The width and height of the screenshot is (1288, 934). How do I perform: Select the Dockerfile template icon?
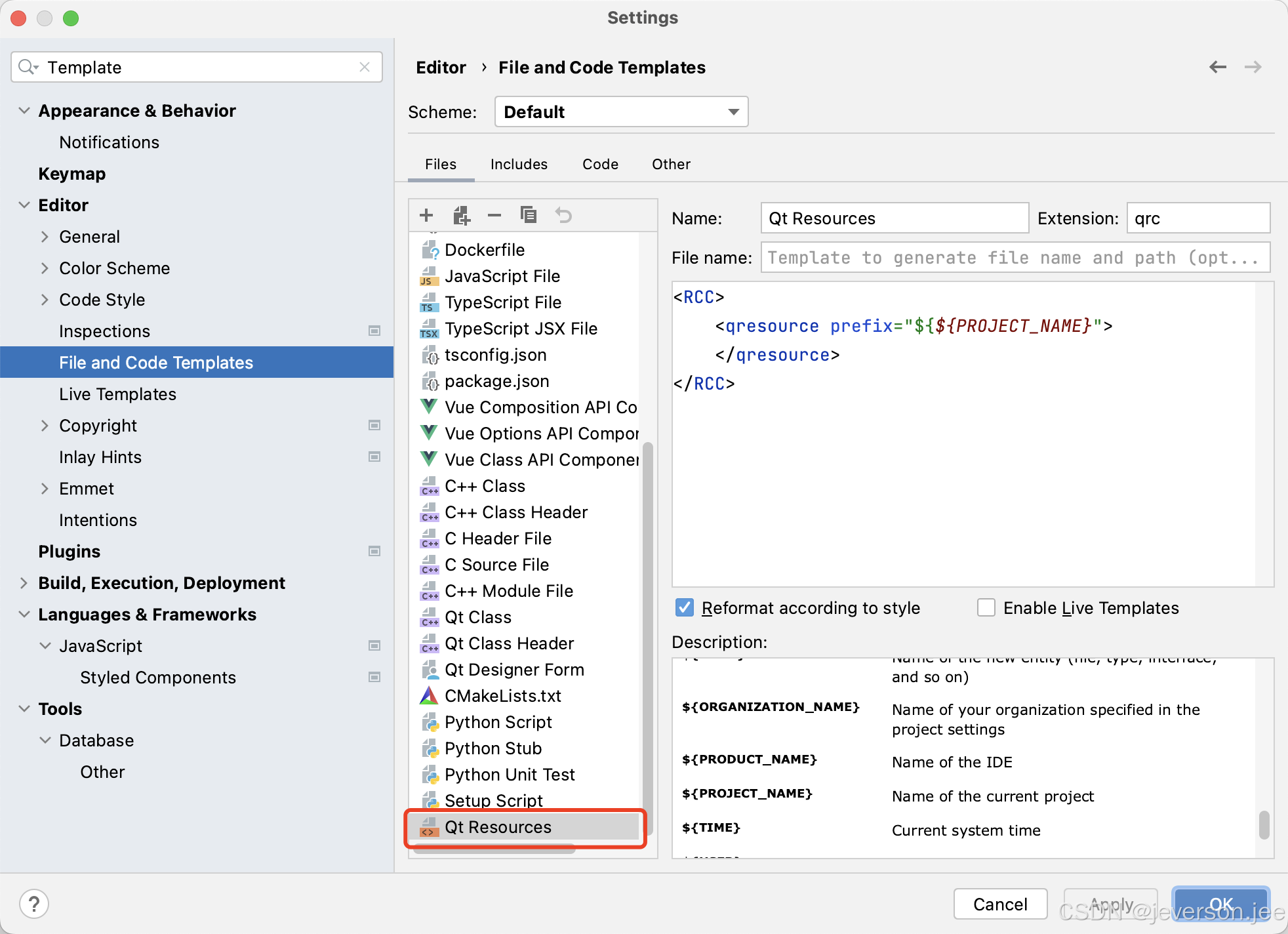pyautogui.click(x=430, y=250)
